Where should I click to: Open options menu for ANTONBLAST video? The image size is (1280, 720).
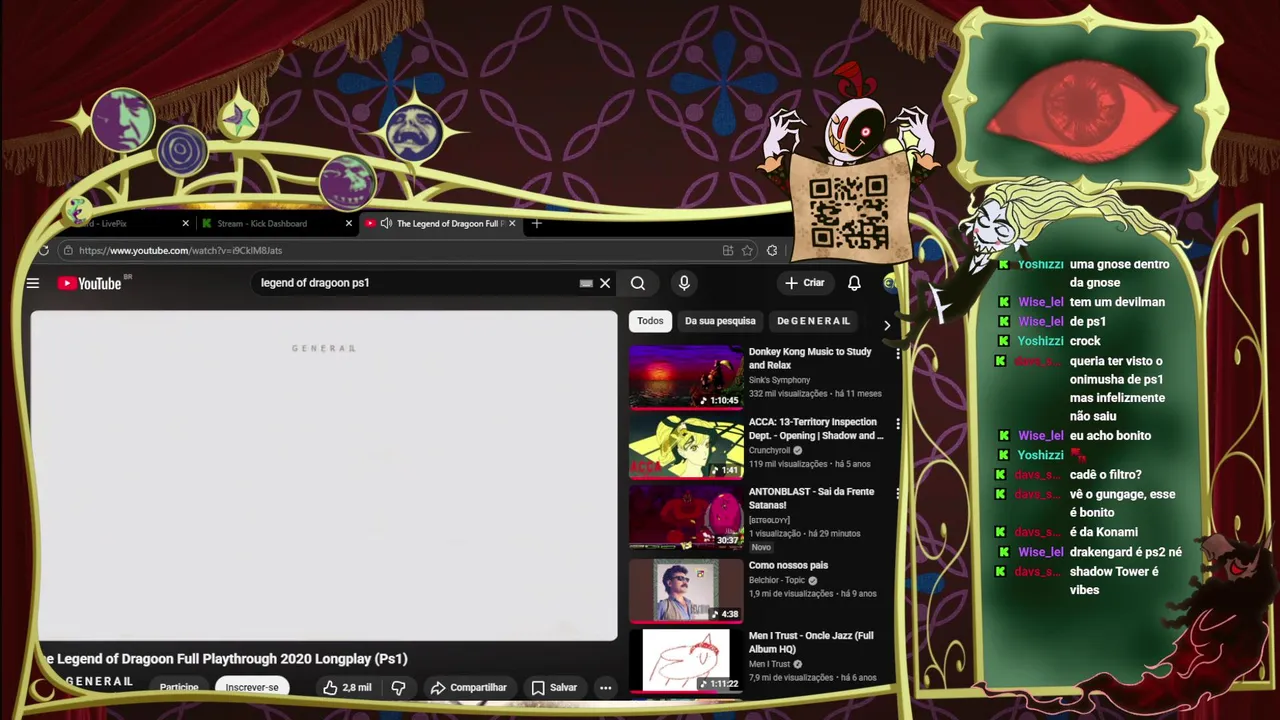(898, 494)
